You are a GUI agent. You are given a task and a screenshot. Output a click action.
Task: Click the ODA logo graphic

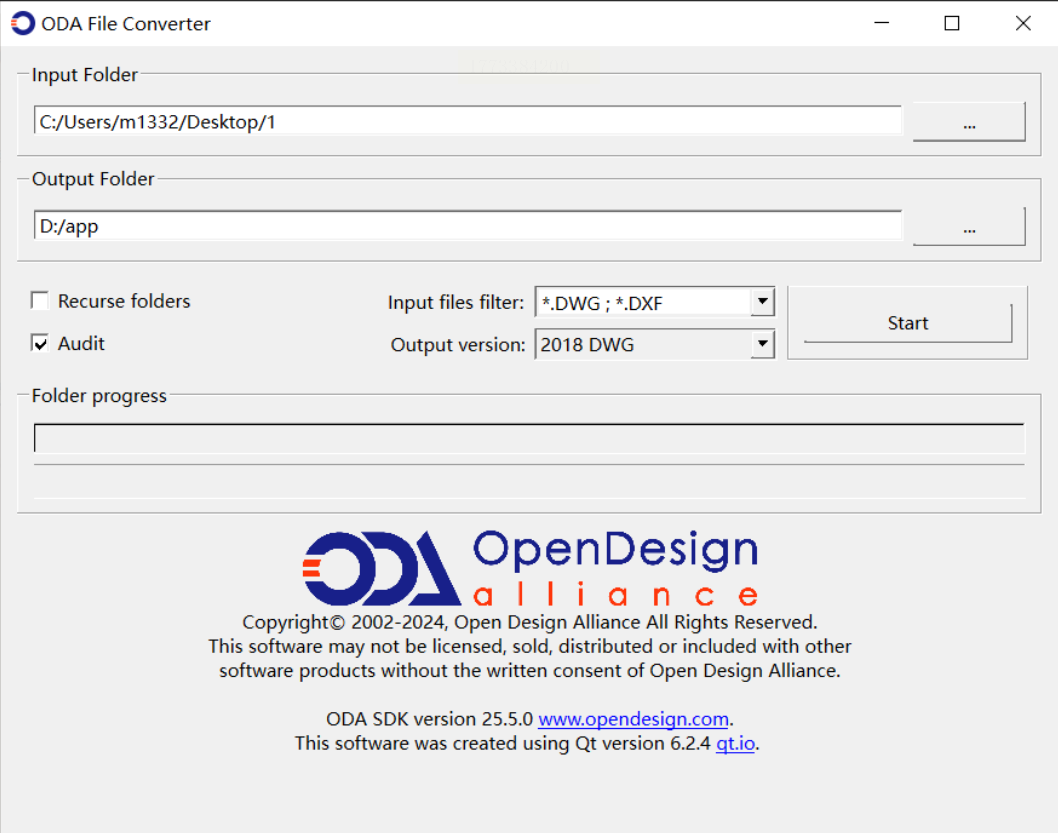pos(380,568)
